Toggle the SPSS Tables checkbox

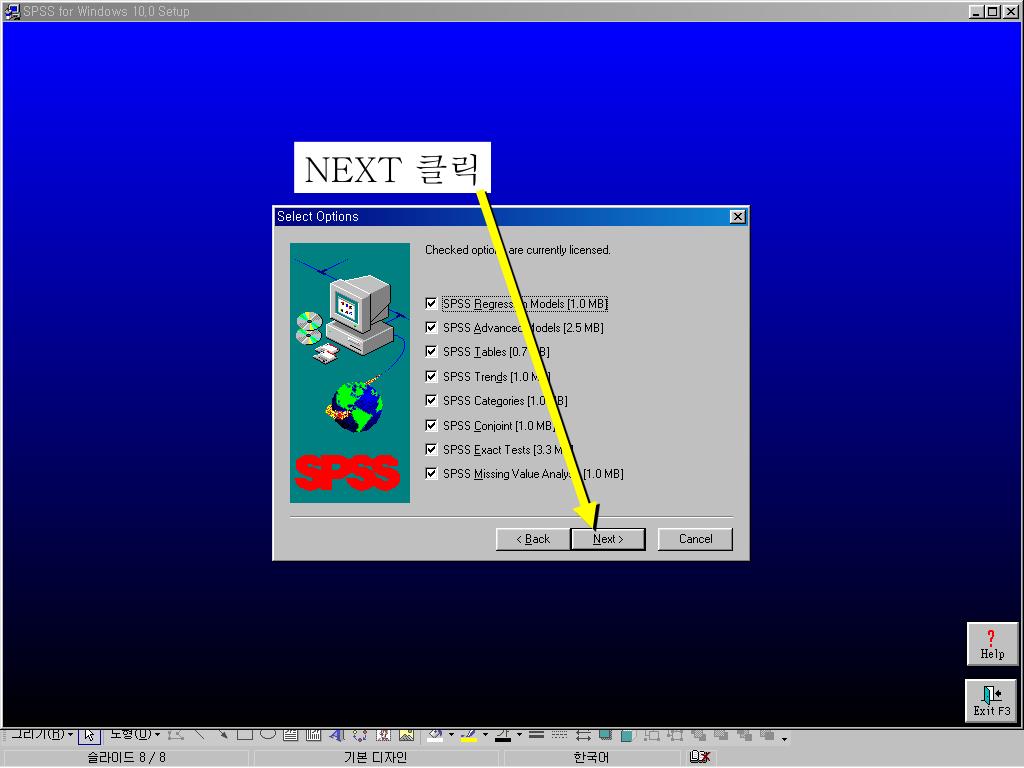point(431,352)
